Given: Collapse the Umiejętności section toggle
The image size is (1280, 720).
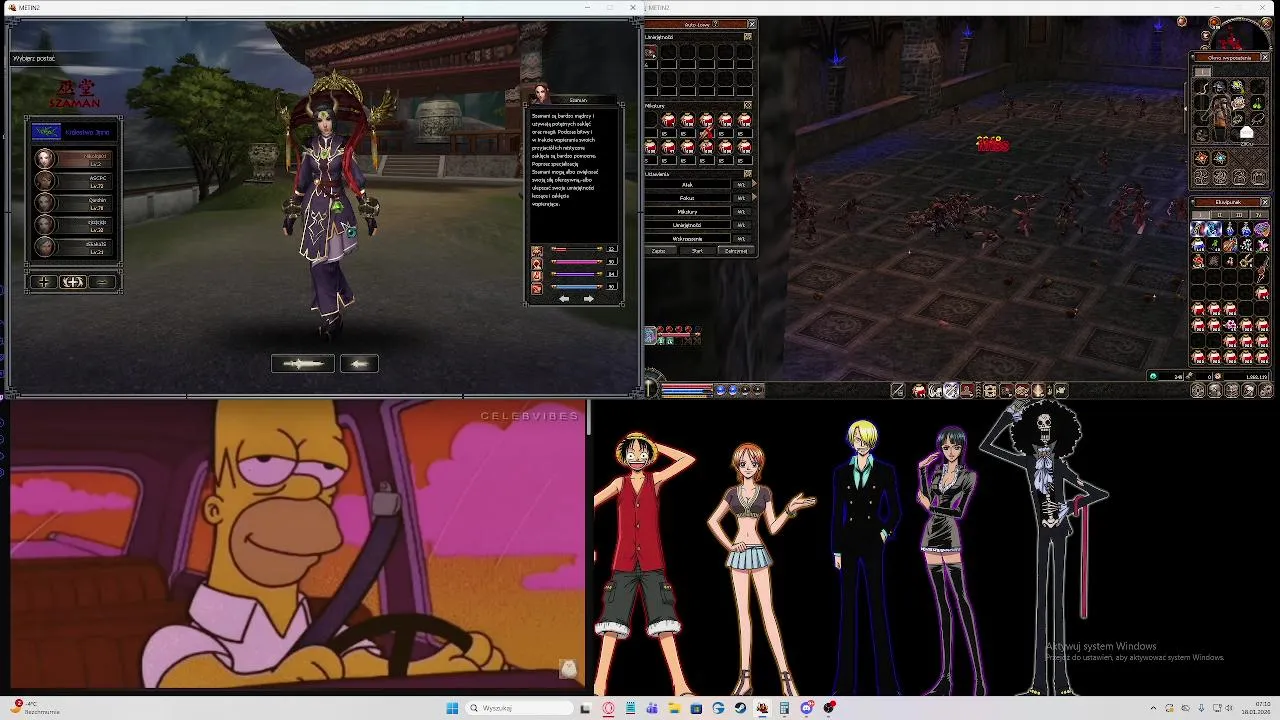Looking at the screenshot, I should [747, 37].
